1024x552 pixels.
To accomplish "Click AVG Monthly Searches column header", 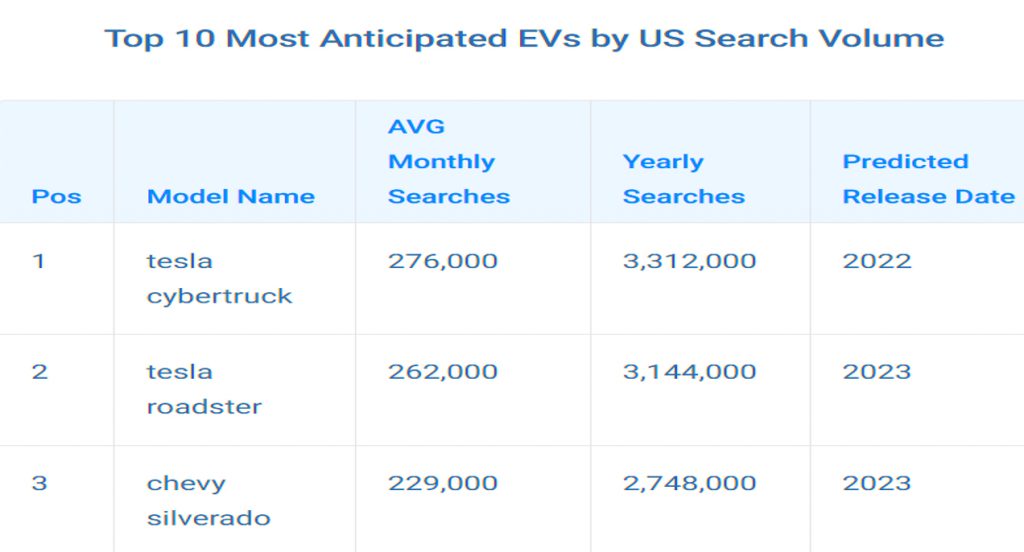I will tap(449, 162).
